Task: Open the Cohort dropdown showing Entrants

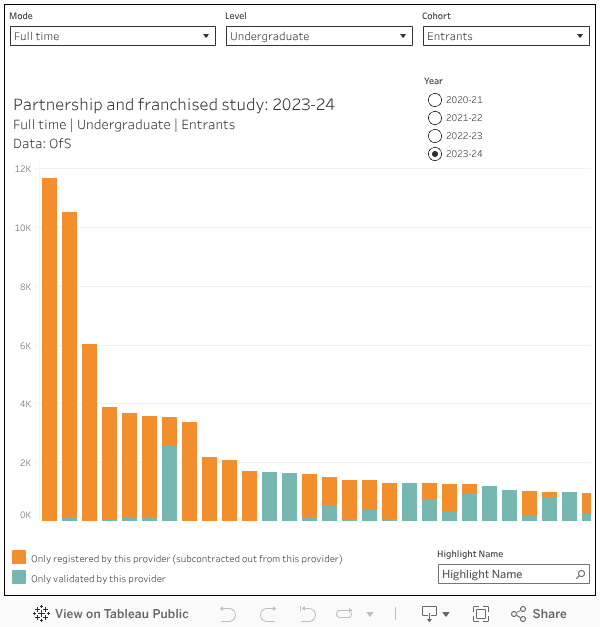Action: pyautogui.click(x=506, y=36)
